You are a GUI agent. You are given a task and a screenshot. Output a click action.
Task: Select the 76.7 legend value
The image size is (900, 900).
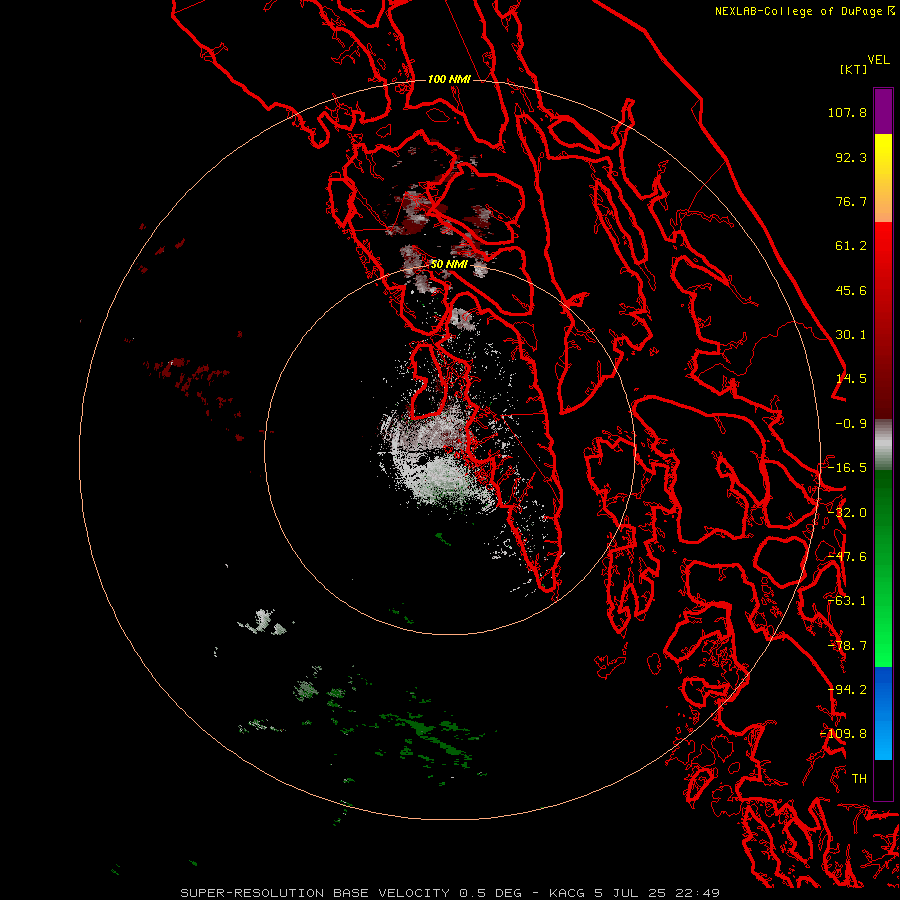[851, 201]
